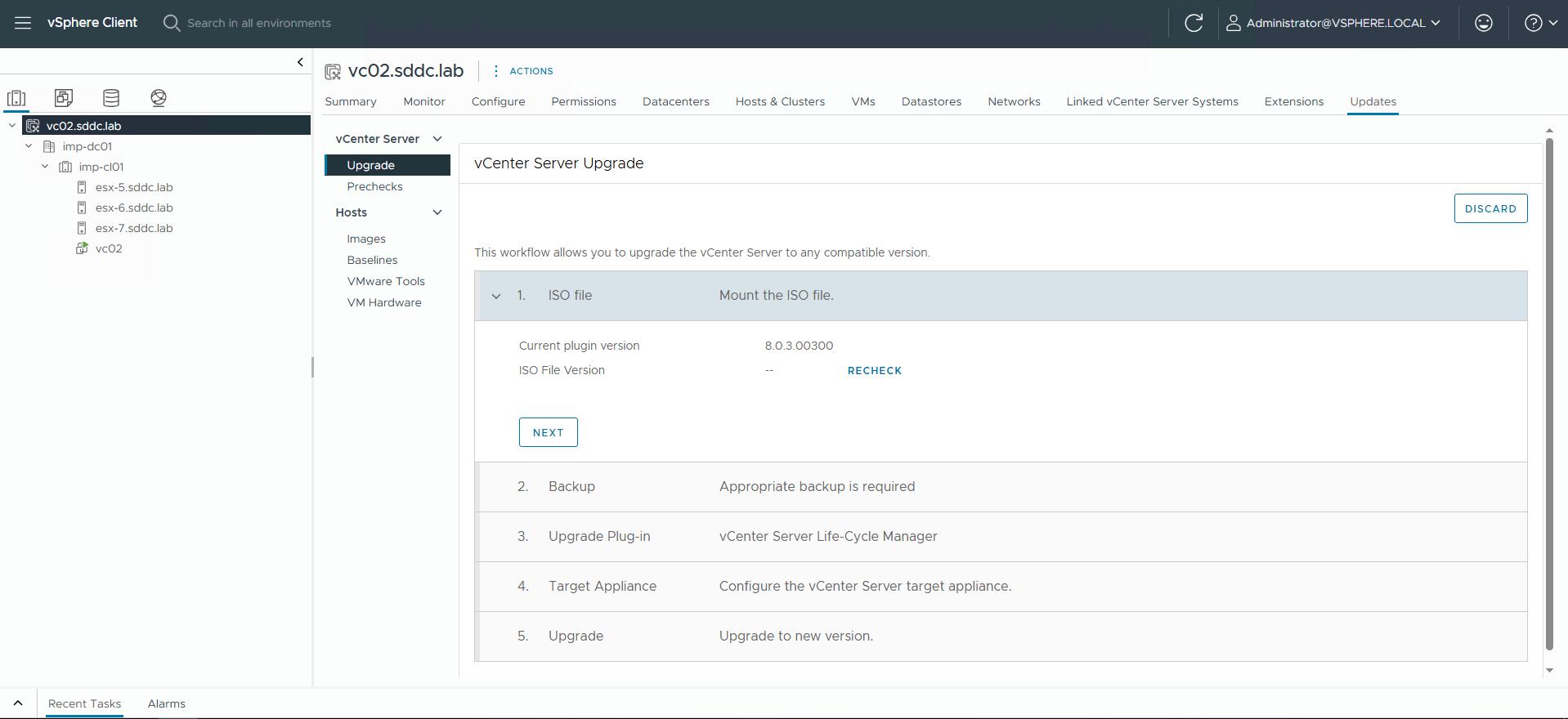Switch to the Configure tab

tap(498, 101)
